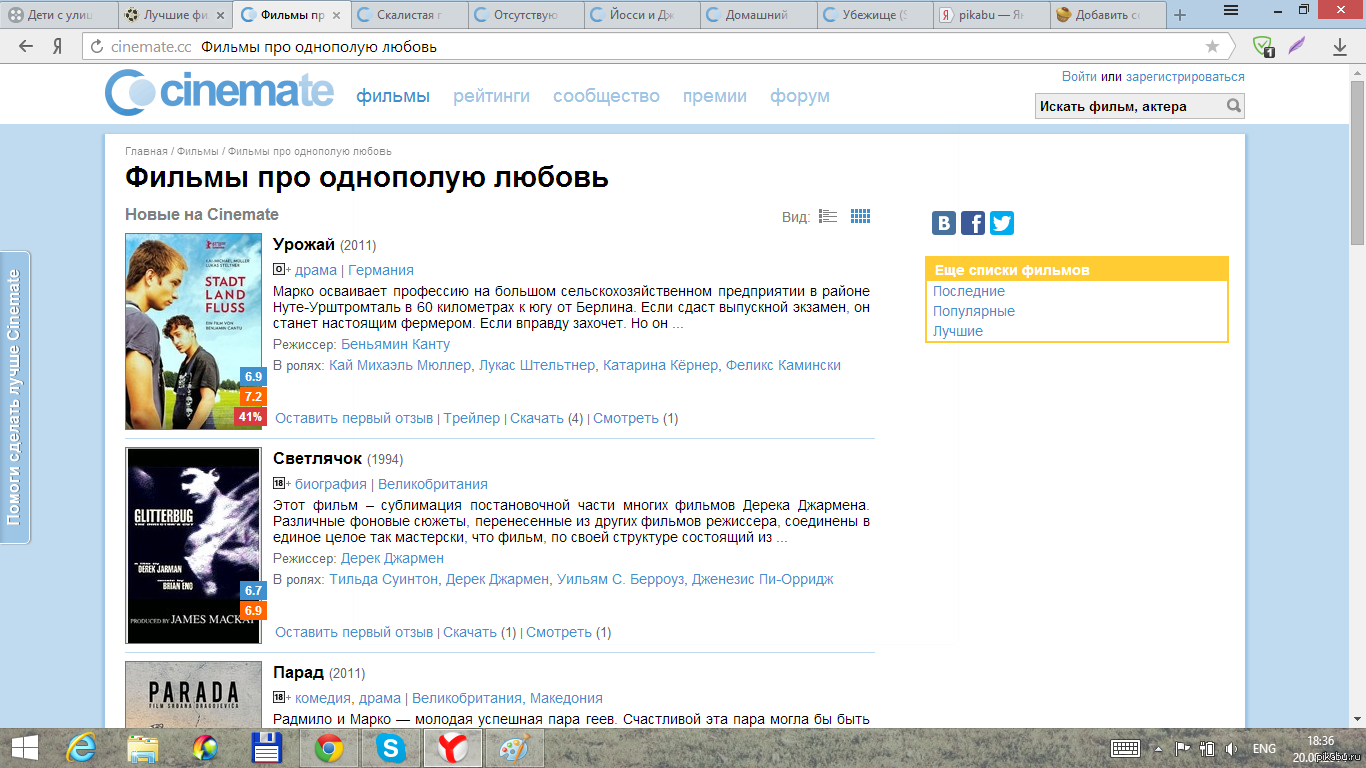Open 'Светлячок' movie title

pos(317,459)
